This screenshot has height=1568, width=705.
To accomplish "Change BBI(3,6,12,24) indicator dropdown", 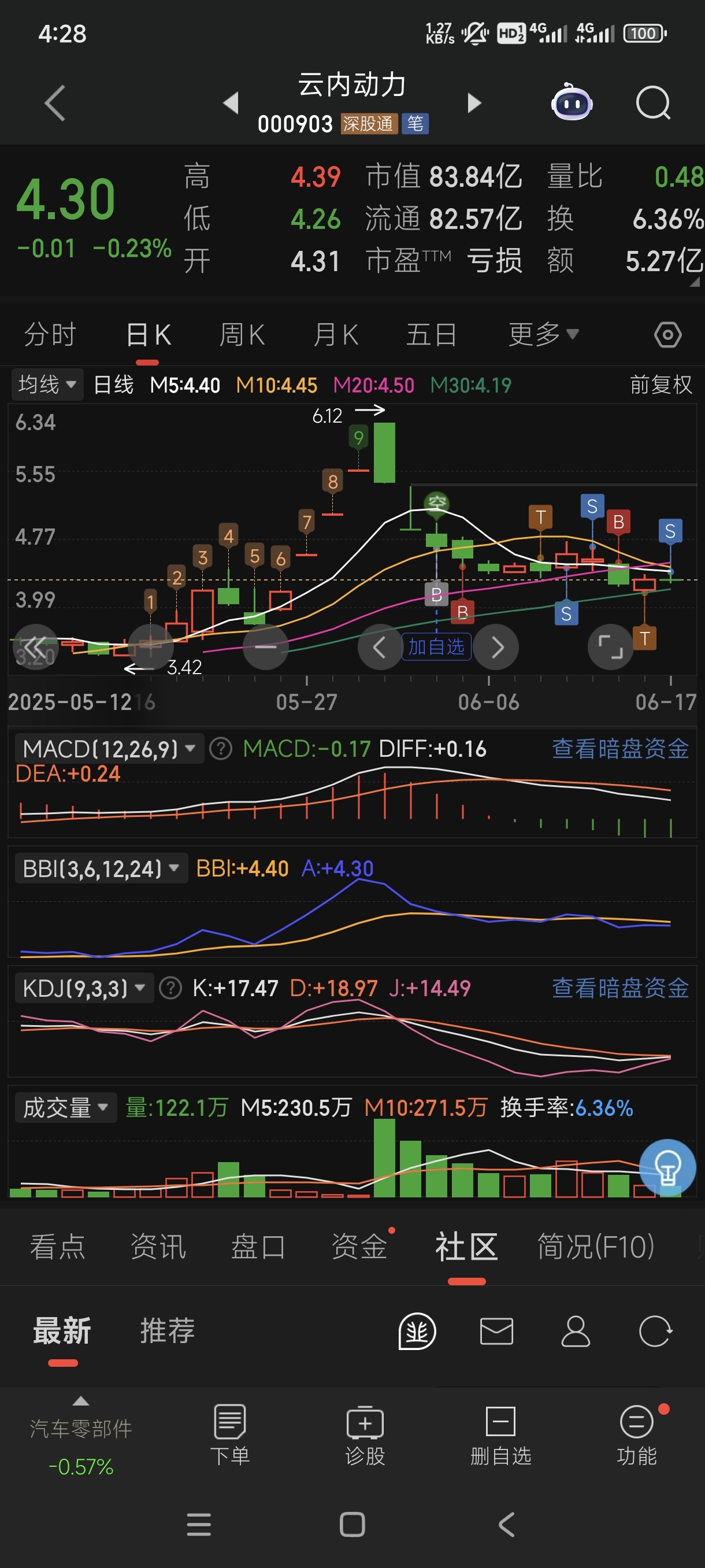I will (x=101, y=868).
